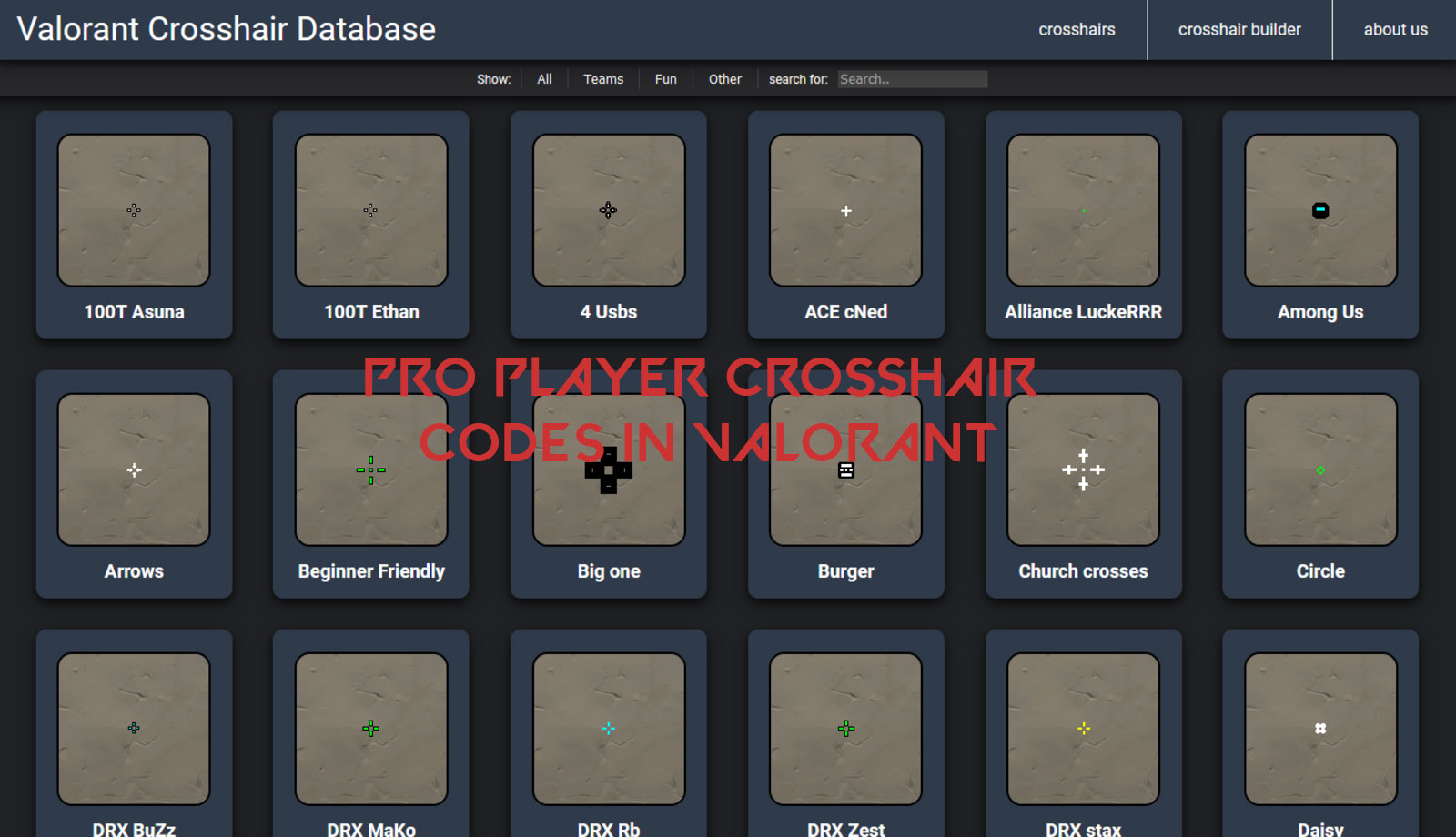Open the 100T Asuna crosshair preview

134,210
